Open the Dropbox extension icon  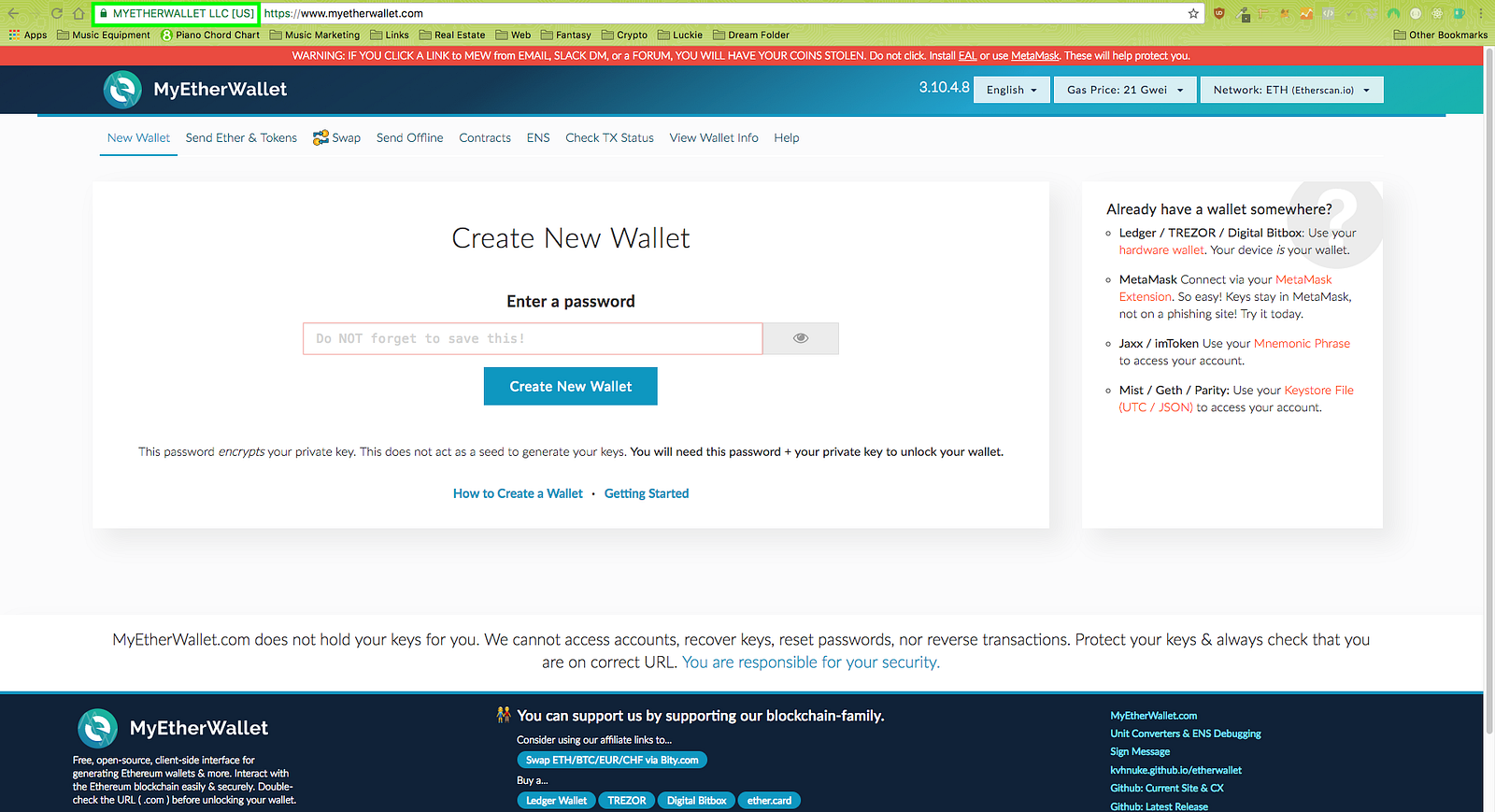coord(1372,14)
